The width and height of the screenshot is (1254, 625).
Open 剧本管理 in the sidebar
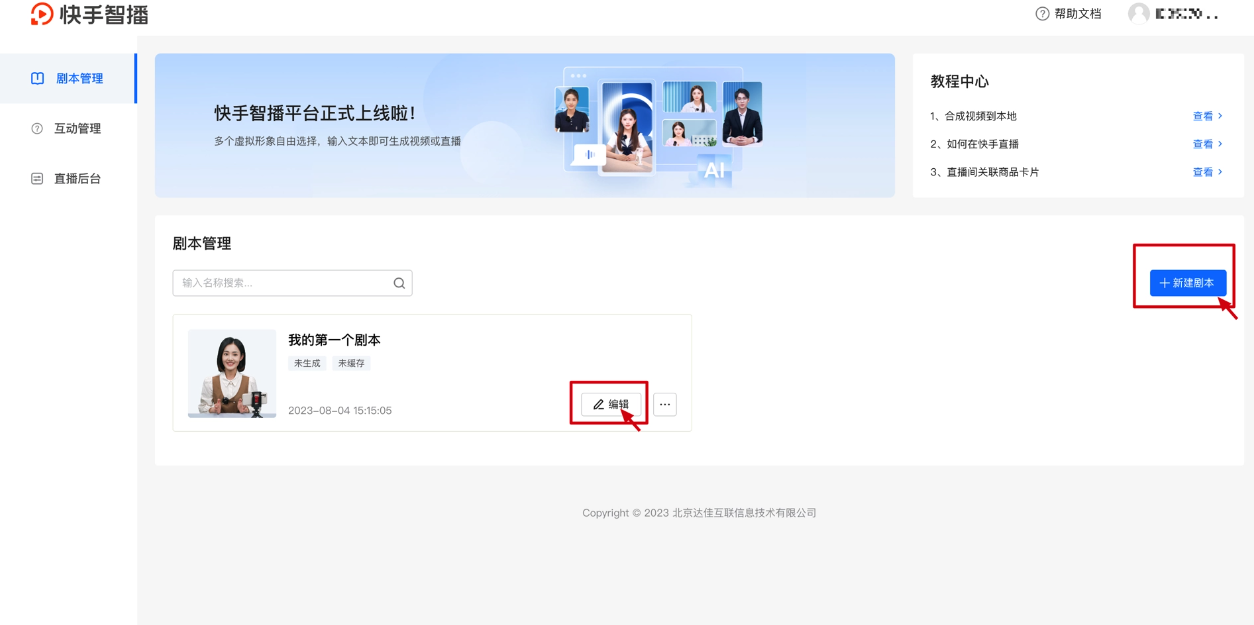(68, 78)
